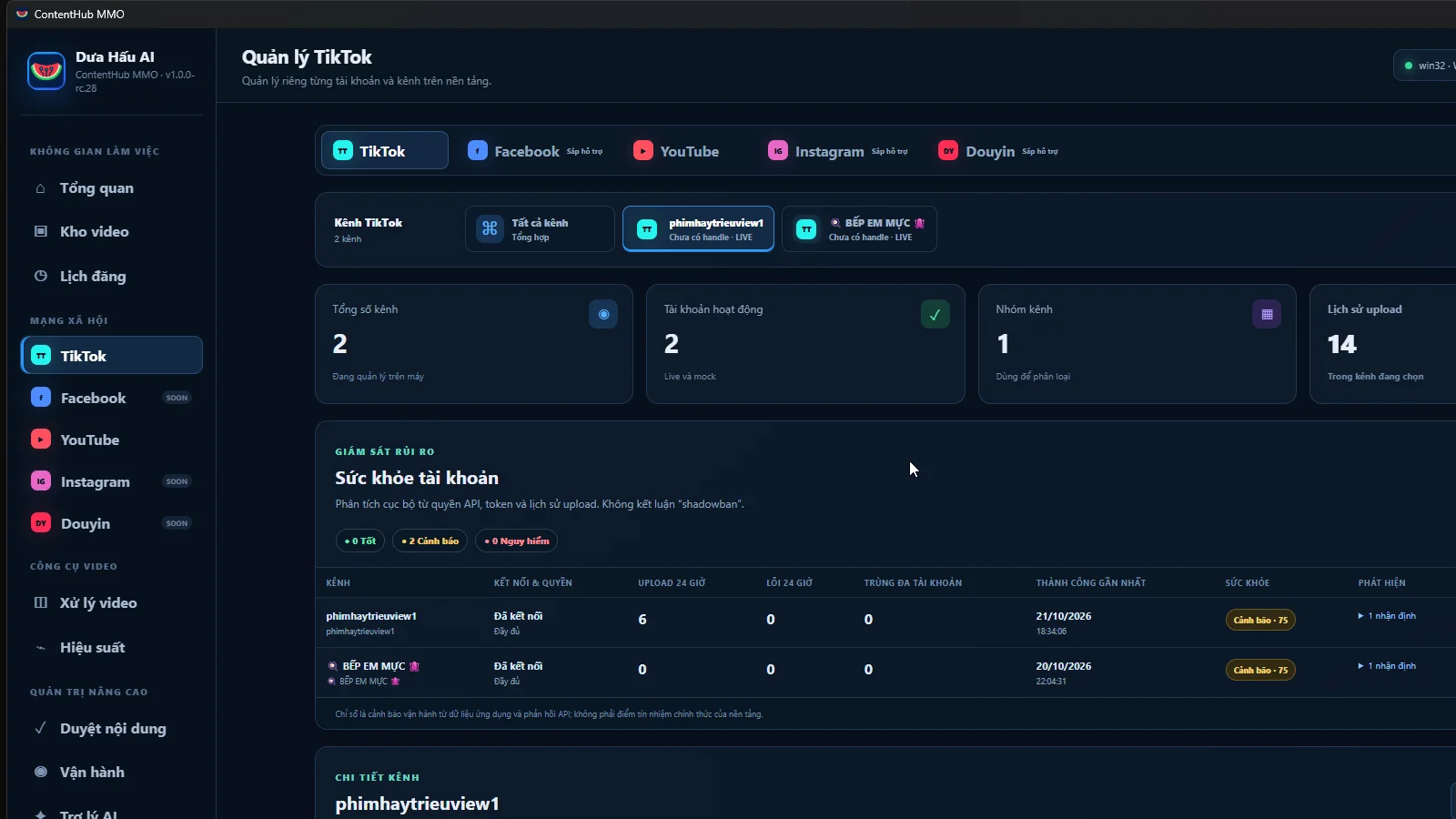The image size is (1456, 819).
Task: Click the Facebook icon in sidebar
Action: pyautogui.click(x=41, y=398)
